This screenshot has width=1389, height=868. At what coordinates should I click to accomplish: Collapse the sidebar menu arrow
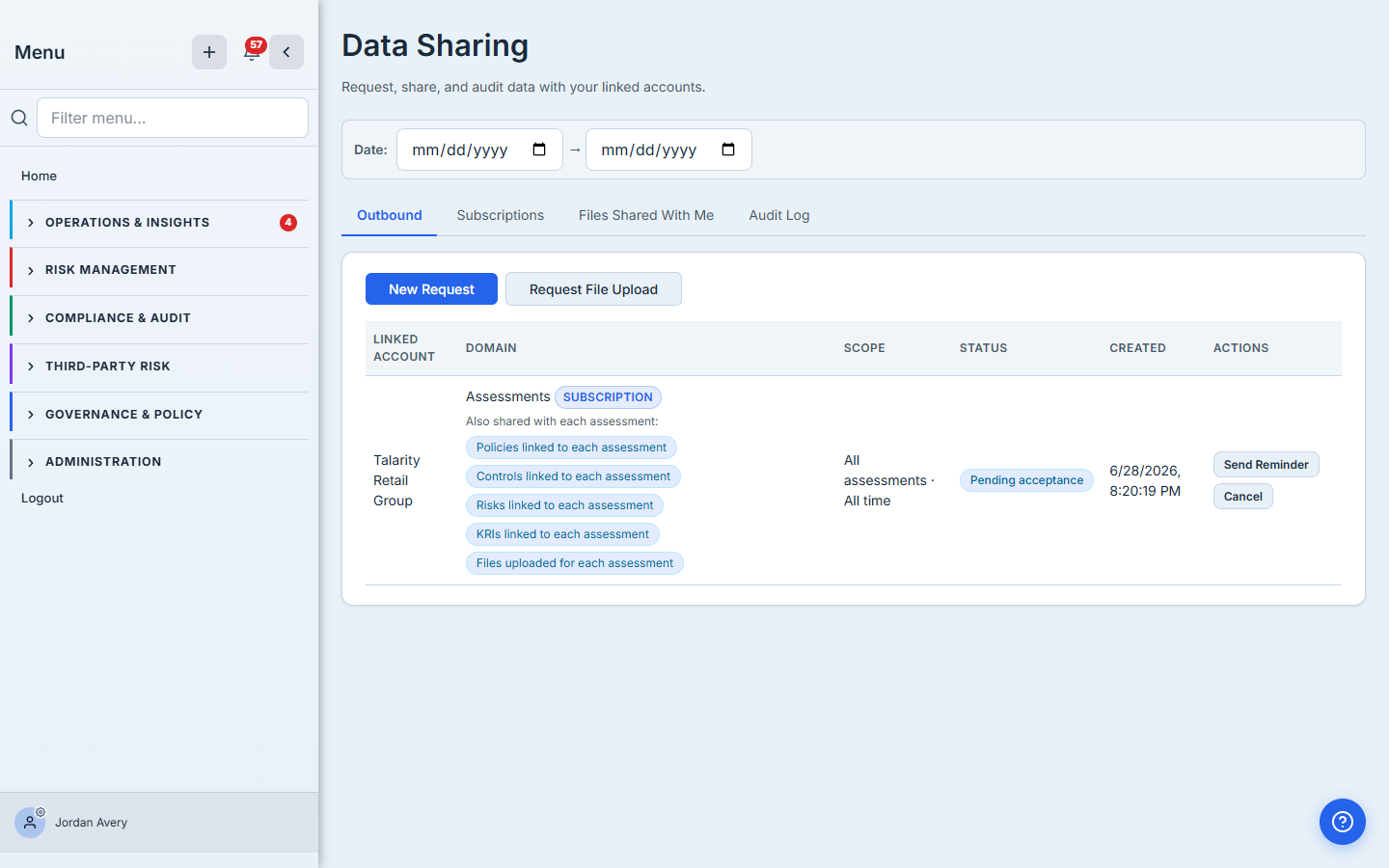[286, 52]
